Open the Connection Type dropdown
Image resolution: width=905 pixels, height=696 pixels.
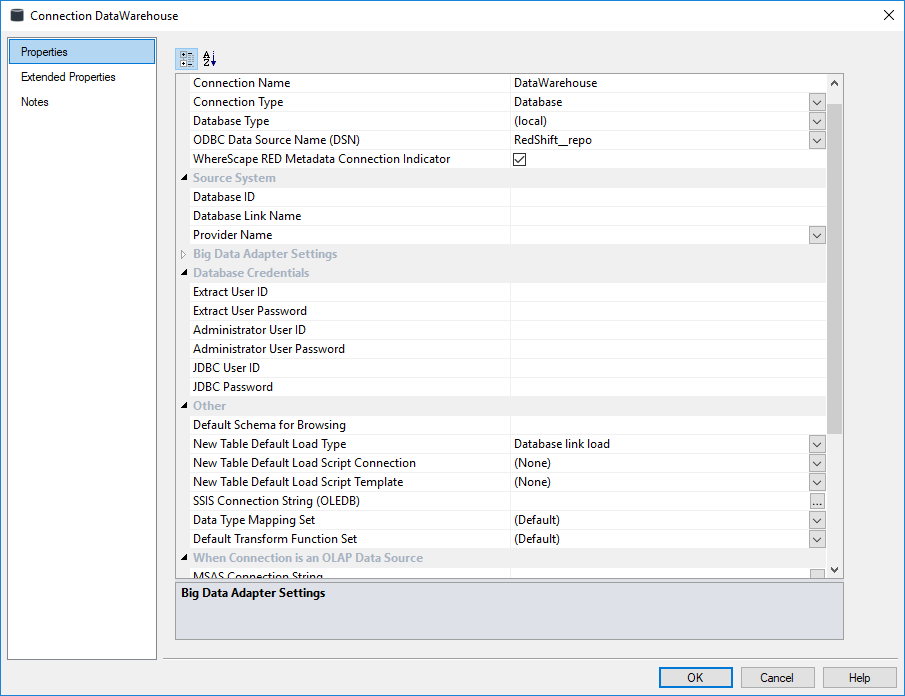tap(817, 102)
